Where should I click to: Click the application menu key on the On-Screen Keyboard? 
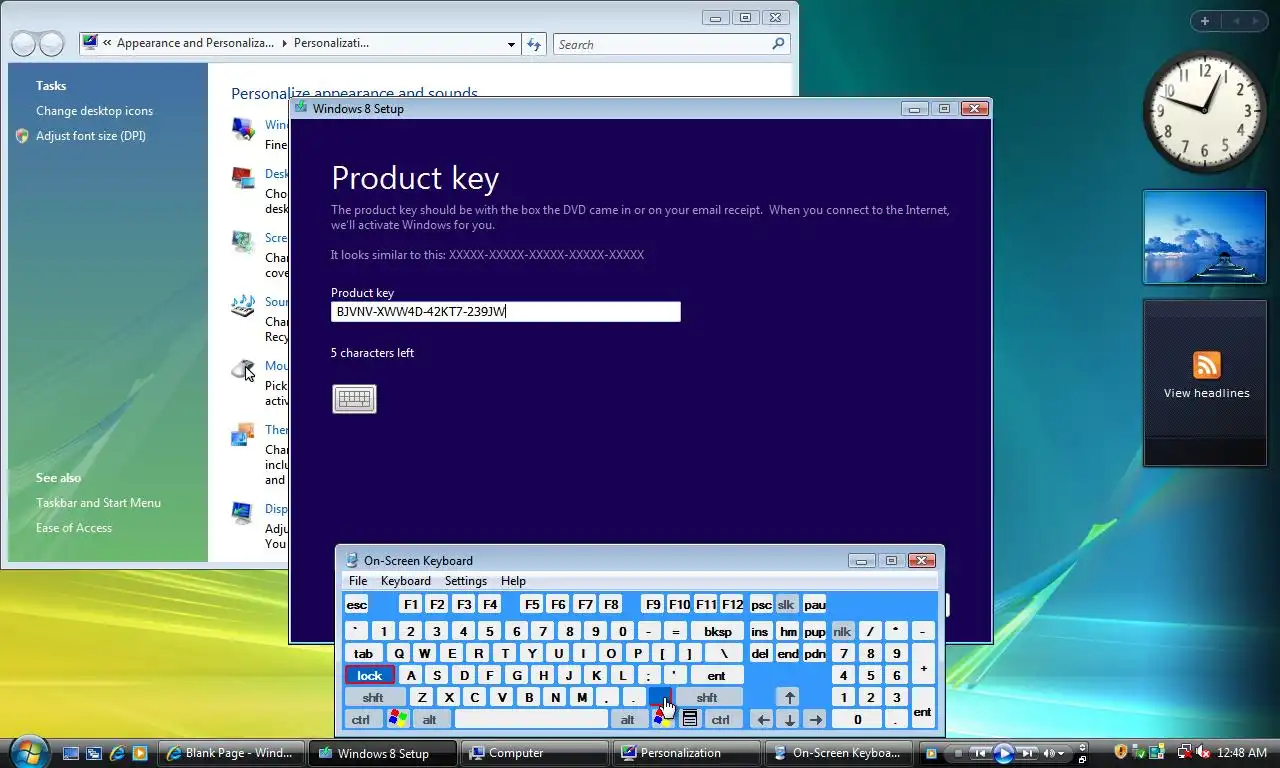(690, 719)
